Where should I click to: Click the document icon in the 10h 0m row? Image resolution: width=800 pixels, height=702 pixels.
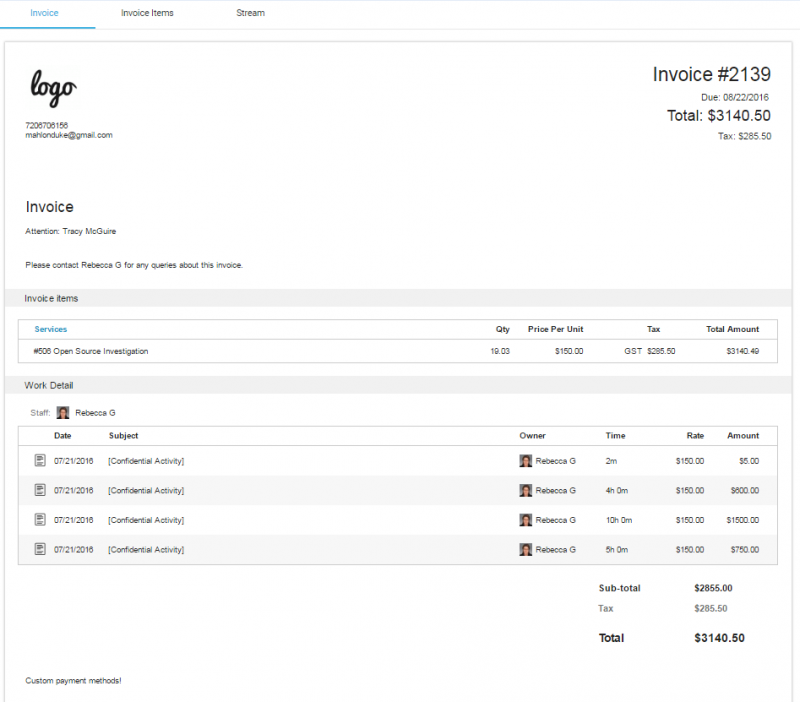click(40, 520)
